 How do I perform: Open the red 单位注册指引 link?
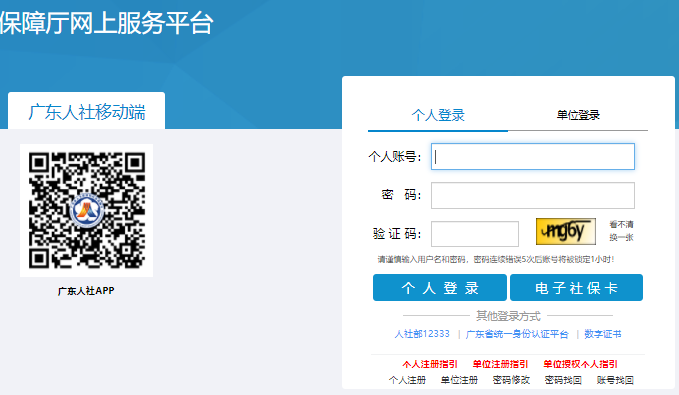point(500,364)
